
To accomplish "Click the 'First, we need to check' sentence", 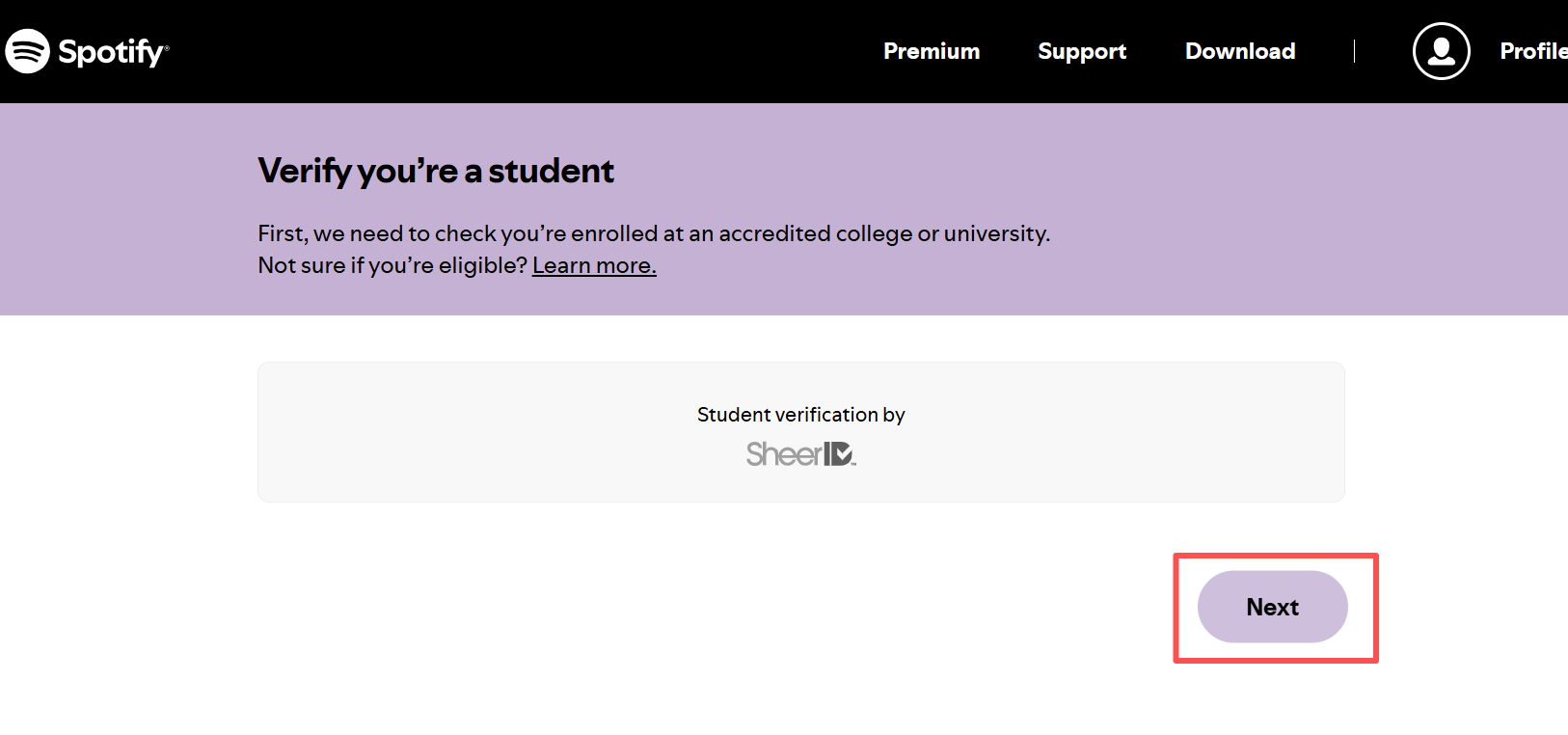I will 654,233.
